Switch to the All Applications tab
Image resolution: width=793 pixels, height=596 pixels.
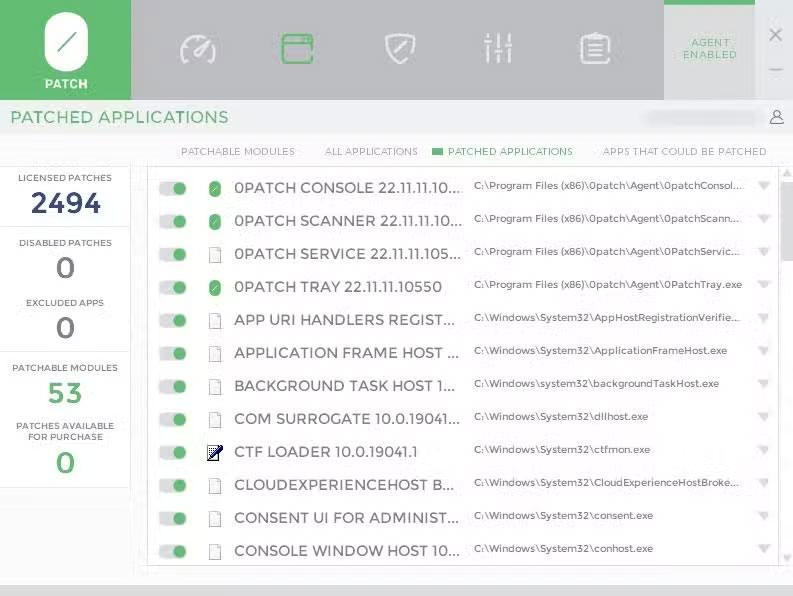371,152
